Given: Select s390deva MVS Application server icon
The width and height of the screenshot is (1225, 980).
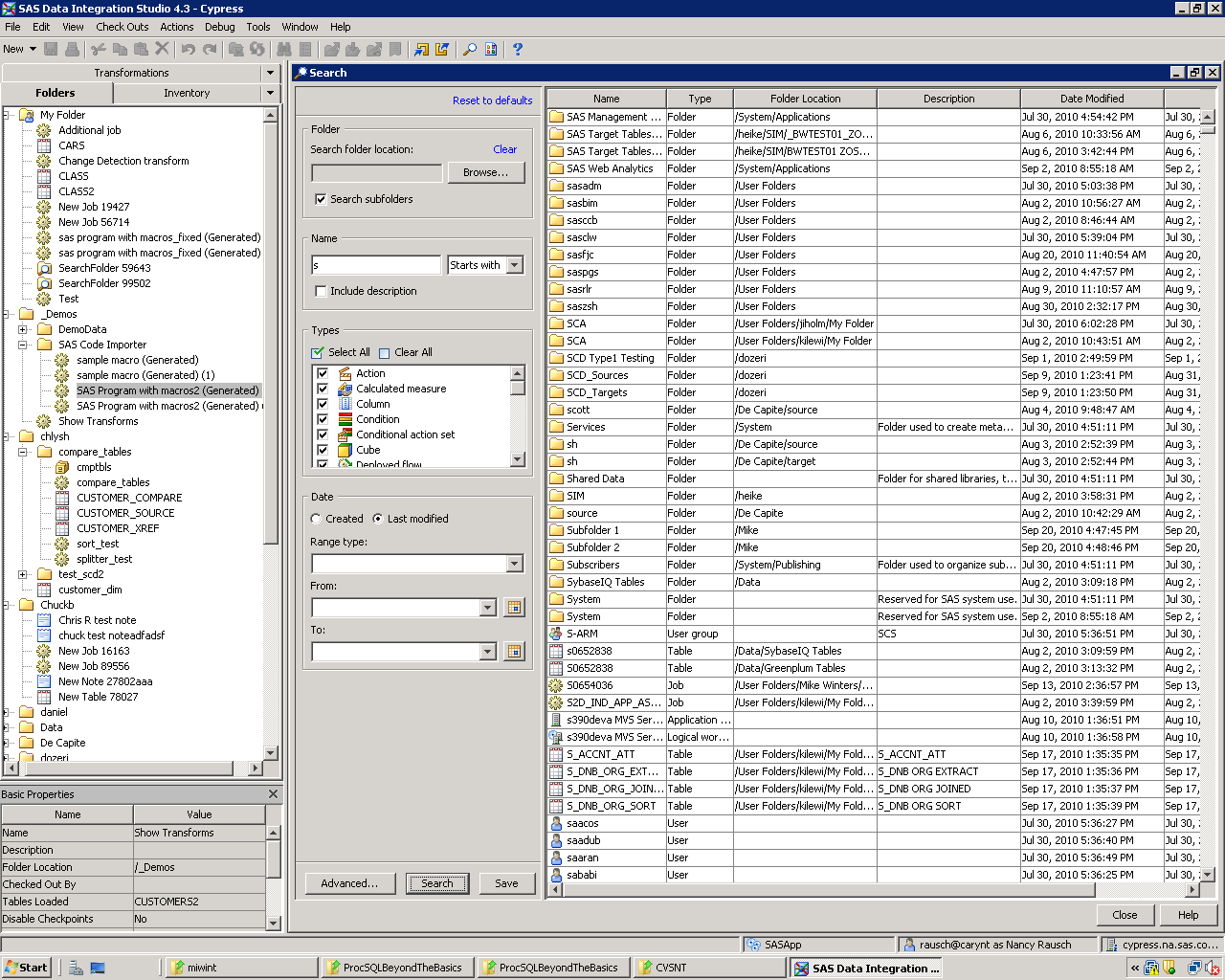Looking at the screenshot, I should tap(556, 720).
